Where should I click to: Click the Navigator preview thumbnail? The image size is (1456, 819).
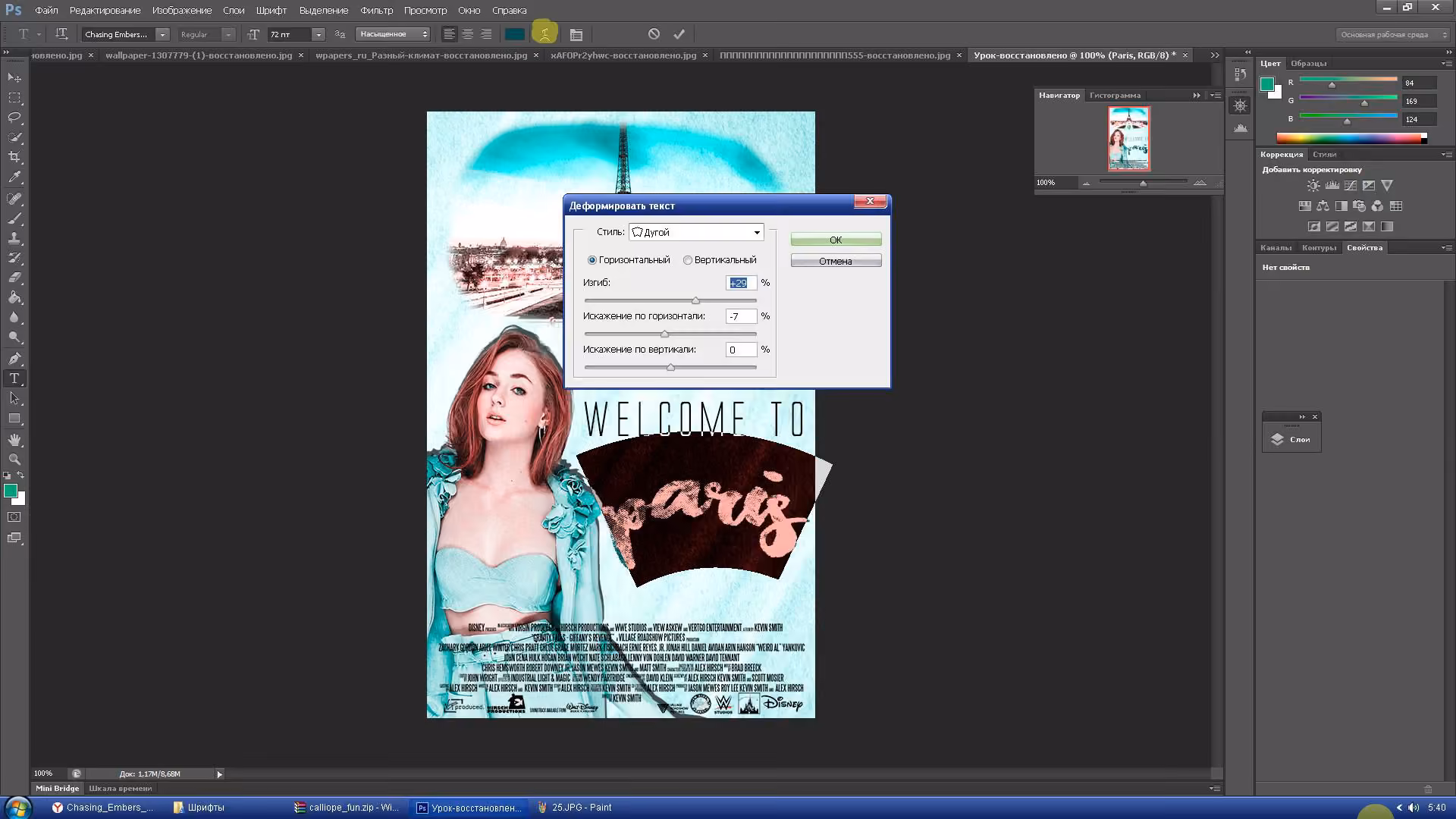point(1129,139)
